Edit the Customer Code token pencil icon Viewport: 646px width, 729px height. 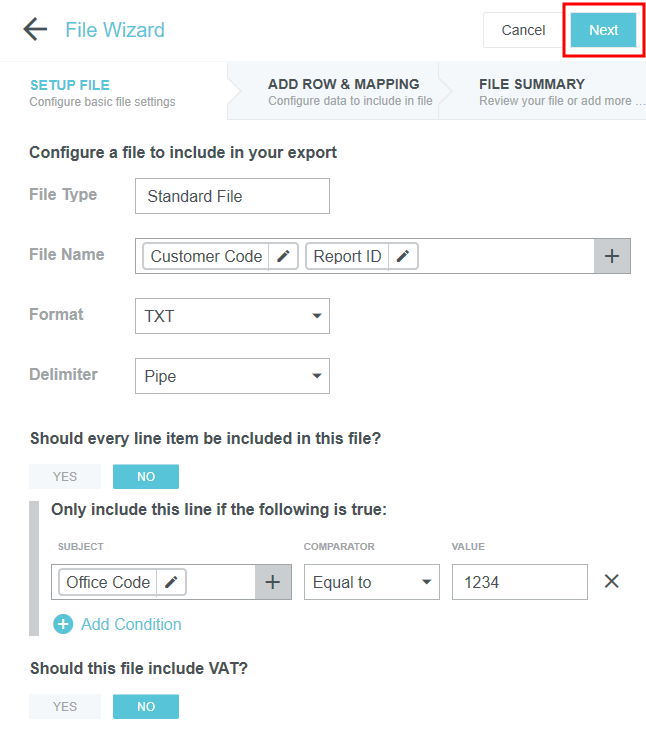coord(284,256)
